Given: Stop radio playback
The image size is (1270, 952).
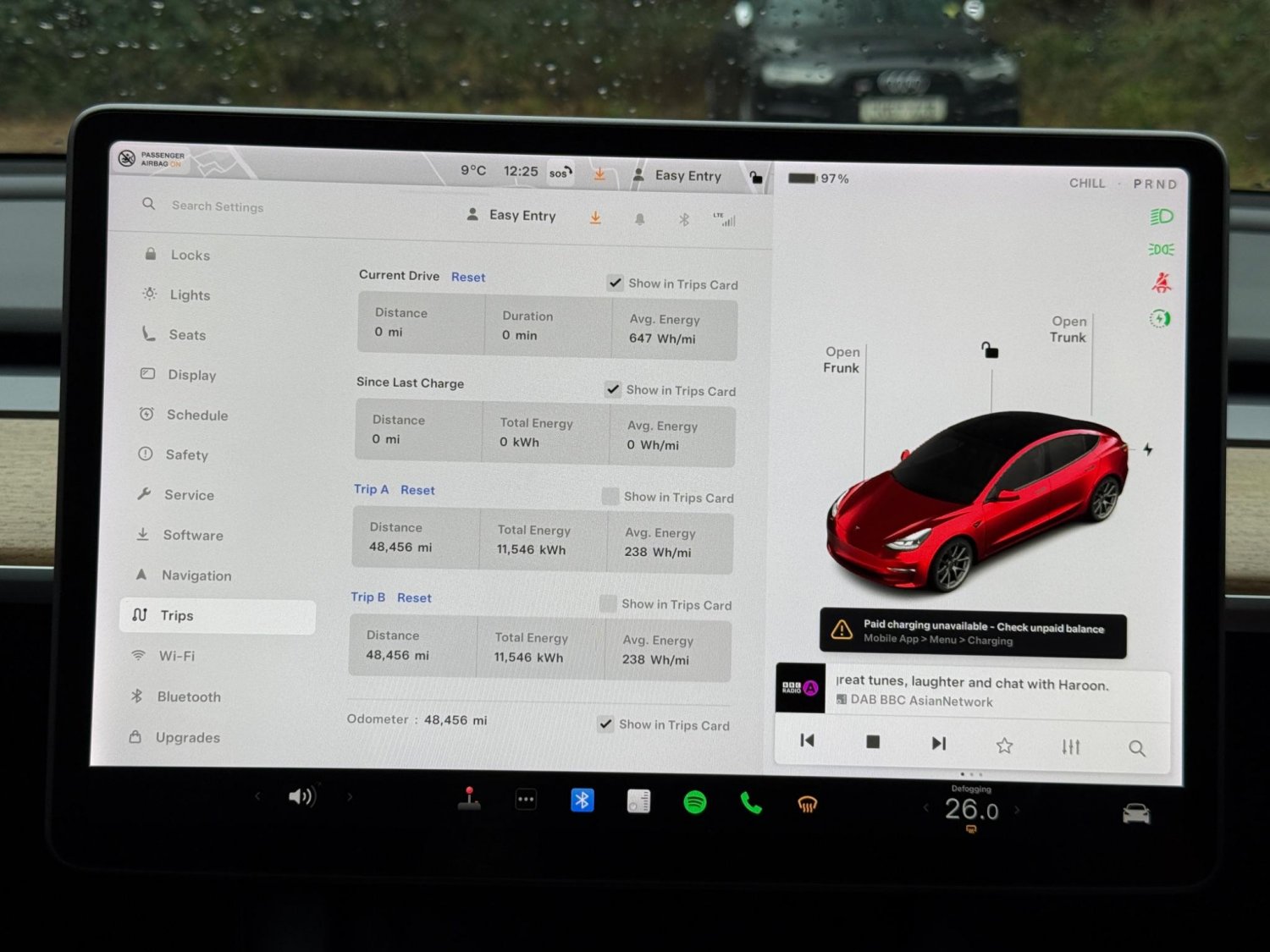Looking at the screenshot, I should click(x=873, y=742).
